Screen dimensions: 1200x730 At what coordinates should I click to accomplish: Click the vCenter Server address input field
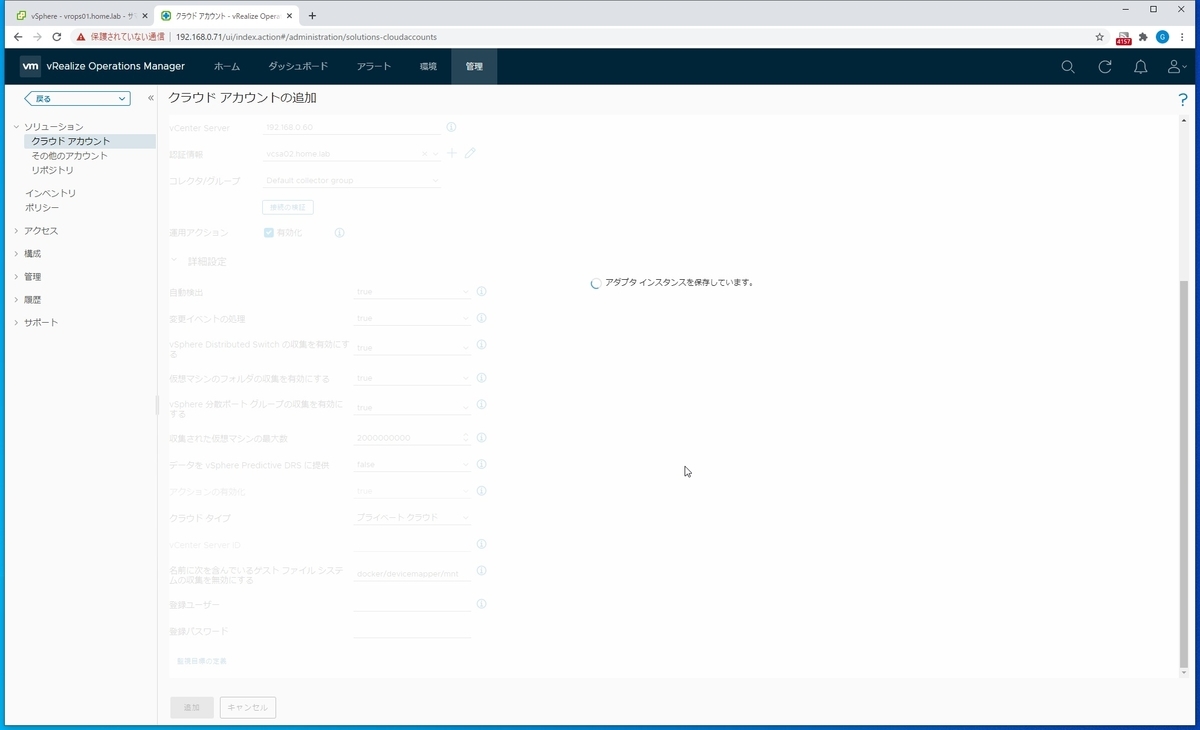coord(351,128)
